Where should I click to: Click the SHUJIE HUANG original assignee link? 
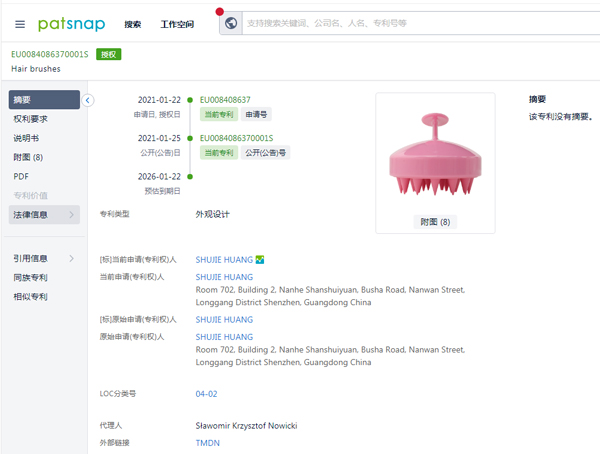pyautogui.click(x=224, y=337)
